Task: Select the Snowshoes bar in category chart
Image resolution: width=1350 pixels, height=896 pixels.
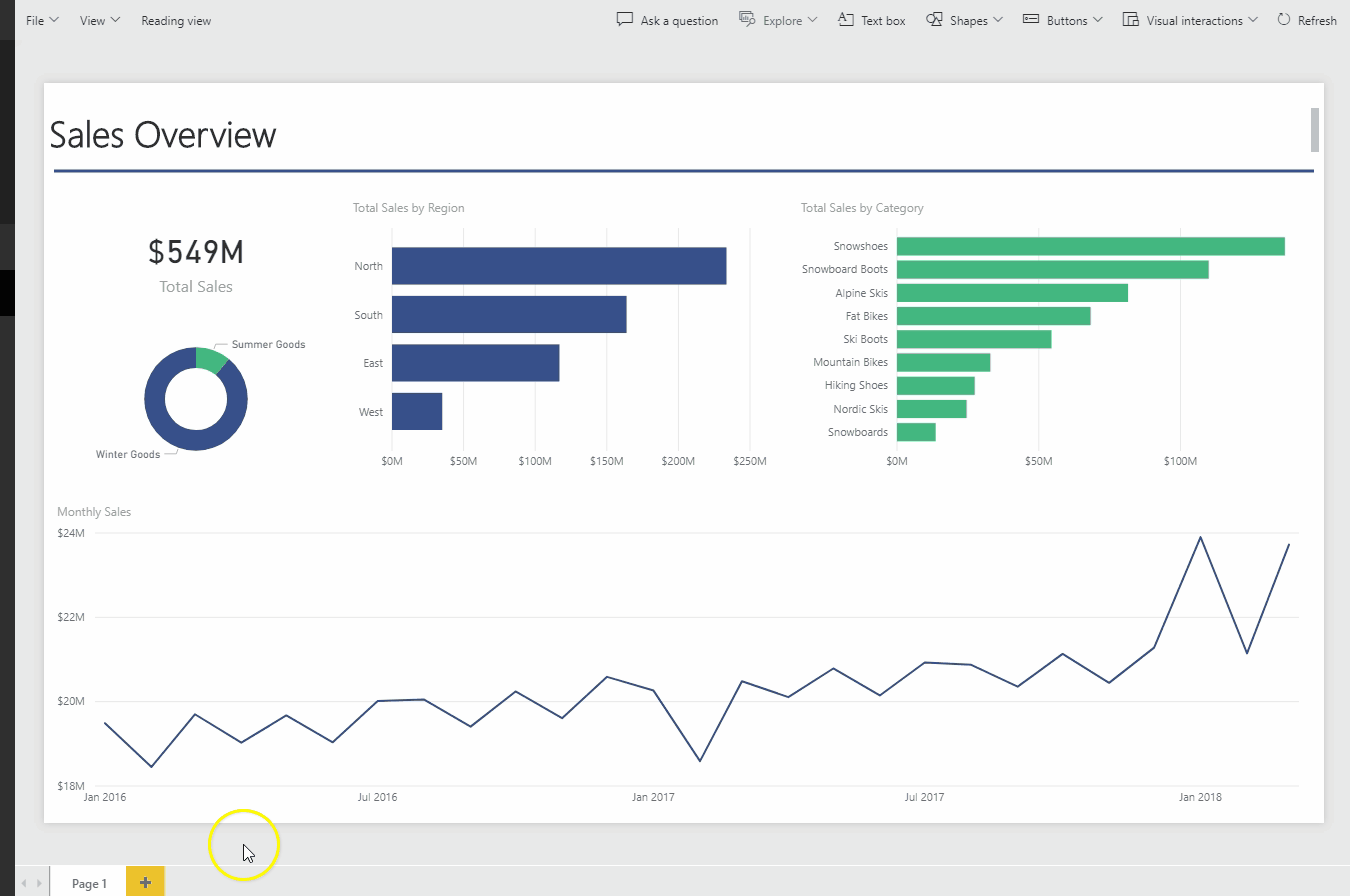Action: coord(1090,246)
